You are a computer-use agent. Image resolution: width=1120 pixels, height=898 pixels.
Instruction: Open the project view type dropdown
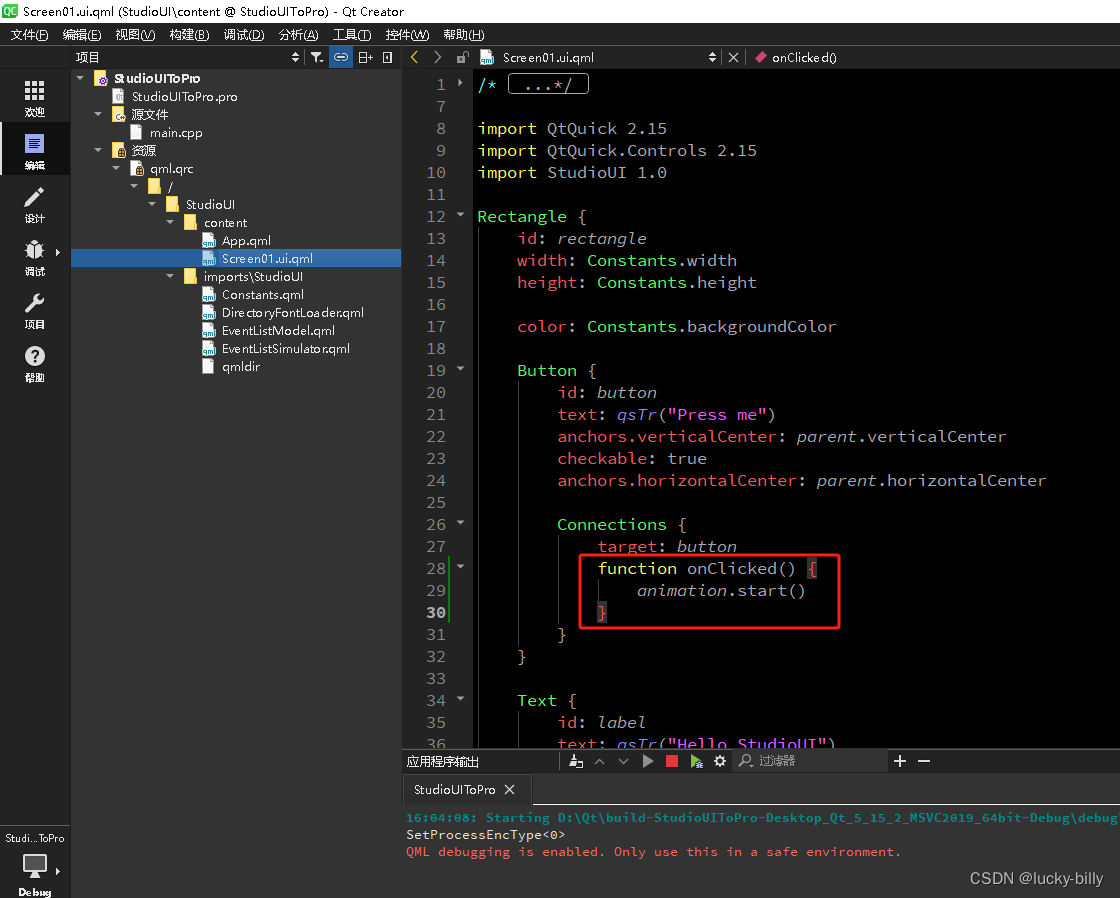(x=187, y=57)
